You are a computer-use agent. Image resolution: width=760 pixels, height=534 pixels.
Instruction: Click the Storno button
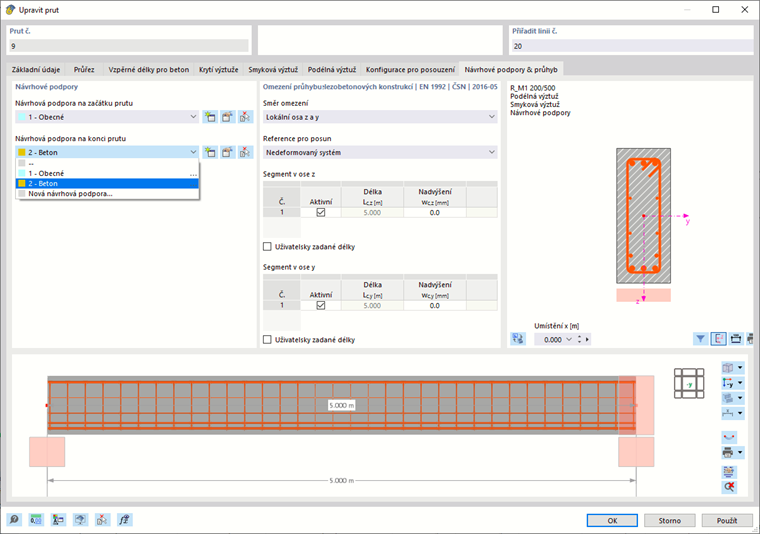pos(669,520)
